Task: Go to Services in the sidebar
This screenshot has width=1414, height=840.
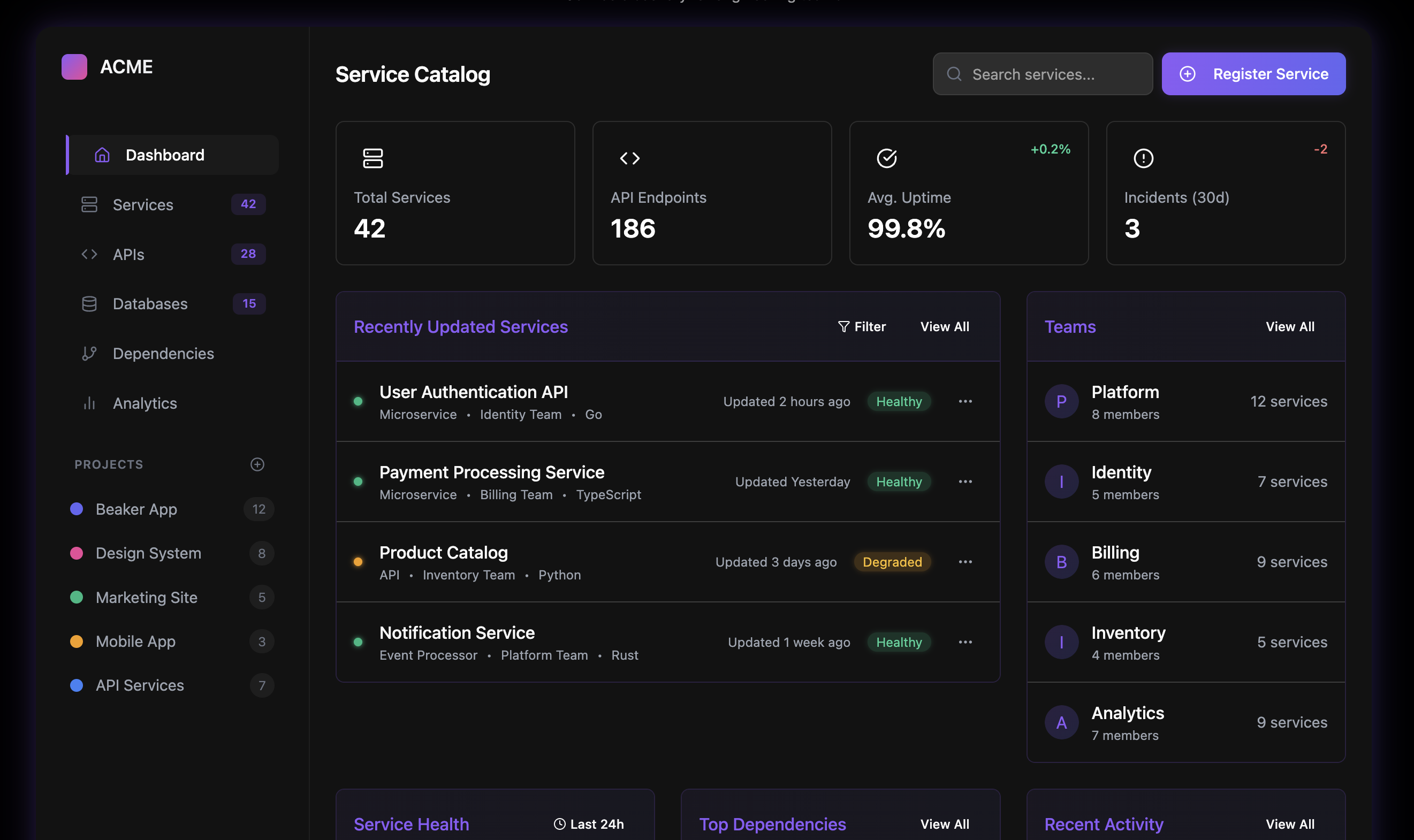Action: click(143, 204)
